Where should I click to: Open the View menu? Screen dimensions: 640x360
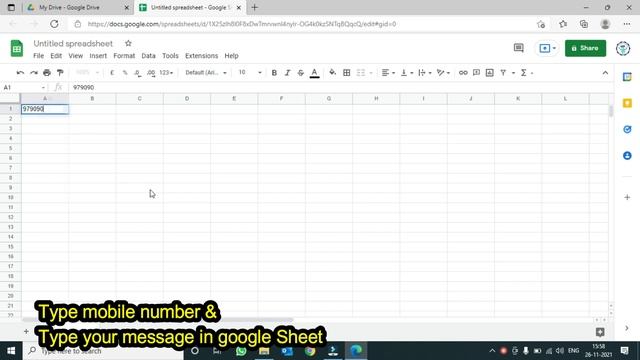pyautogui.click(x=76, y=56)
